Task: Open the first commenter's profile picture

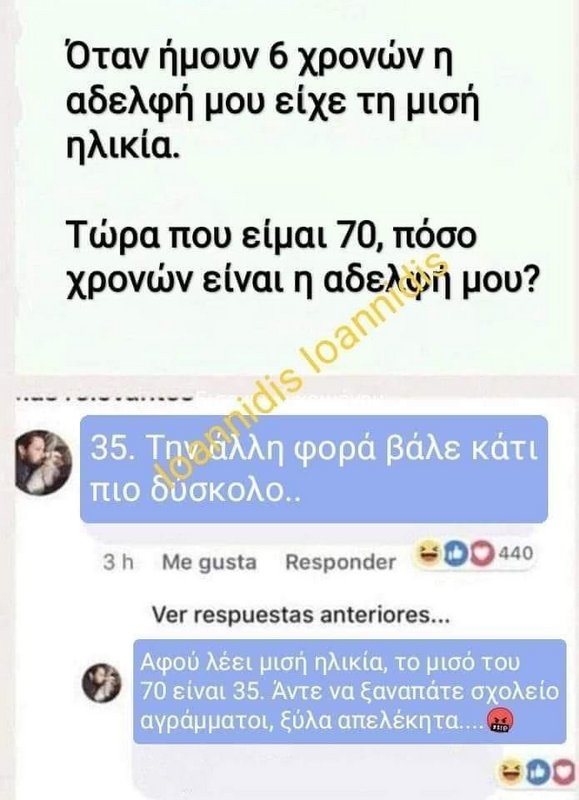Action: 43,462
